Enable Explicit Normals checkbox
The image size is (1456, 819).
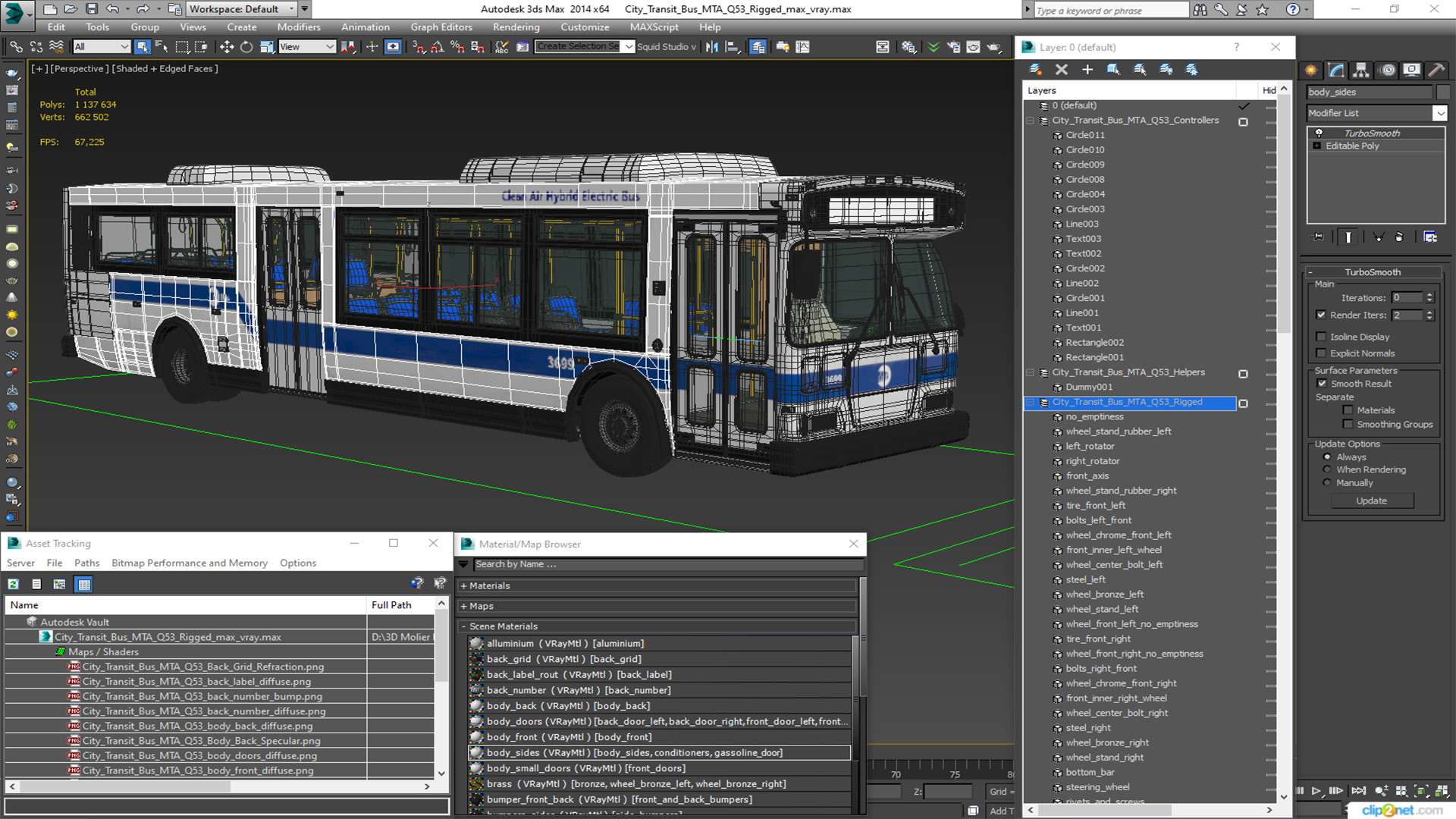coord(1321,353)
